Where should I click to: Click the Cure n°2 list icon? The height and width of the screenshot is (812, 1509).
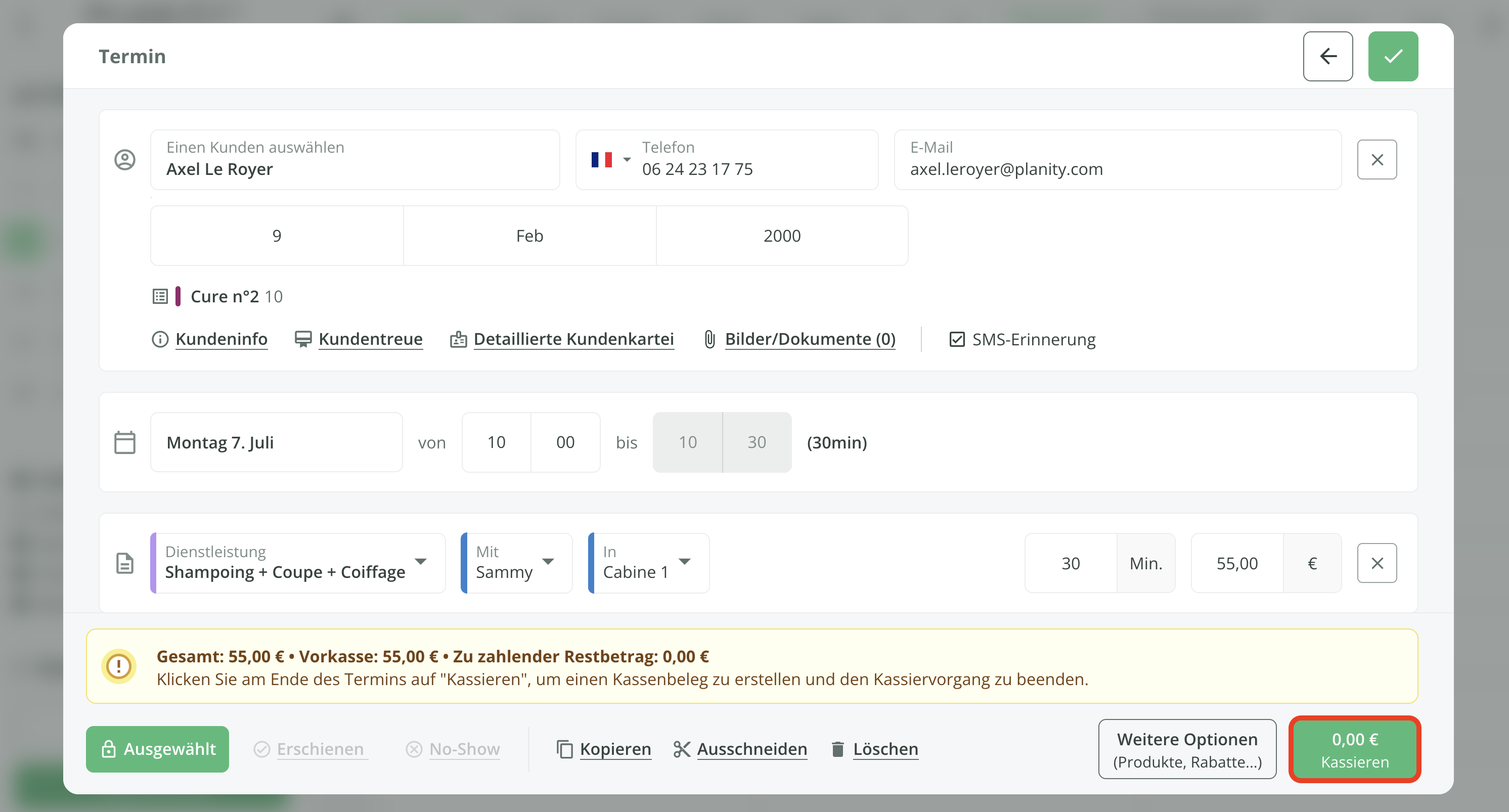pos(160,296)
